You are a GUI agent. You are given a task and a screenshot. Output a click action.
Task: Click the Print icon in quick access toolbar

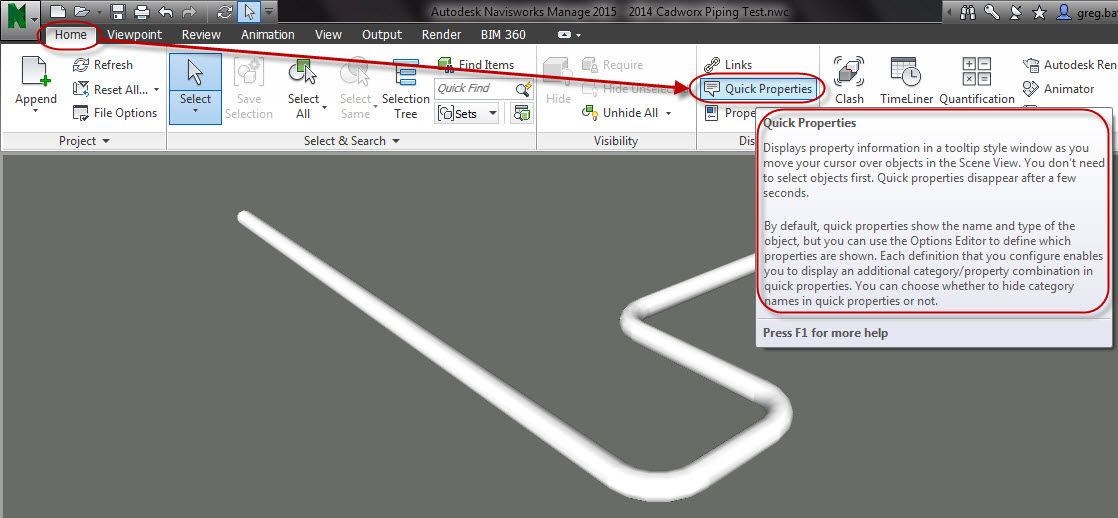[x=142, y=12]
